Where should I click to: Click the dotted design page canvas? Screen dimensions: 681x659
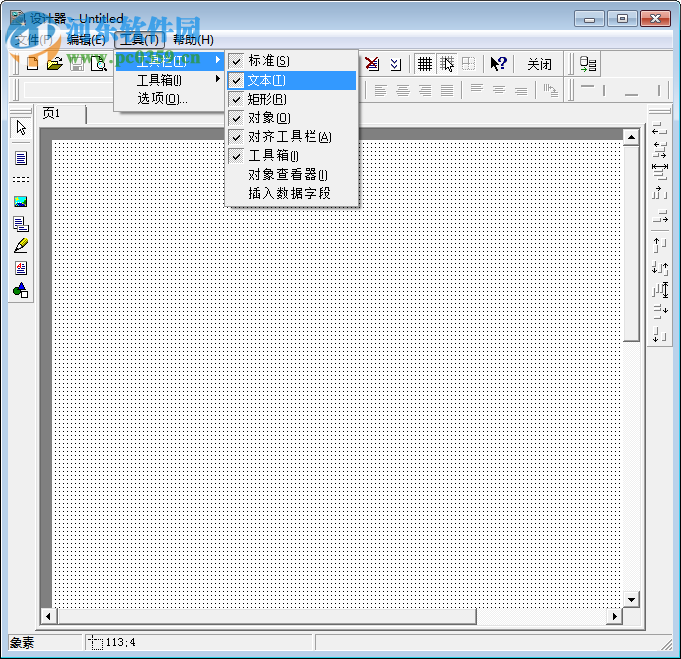[x=337, y=374]
